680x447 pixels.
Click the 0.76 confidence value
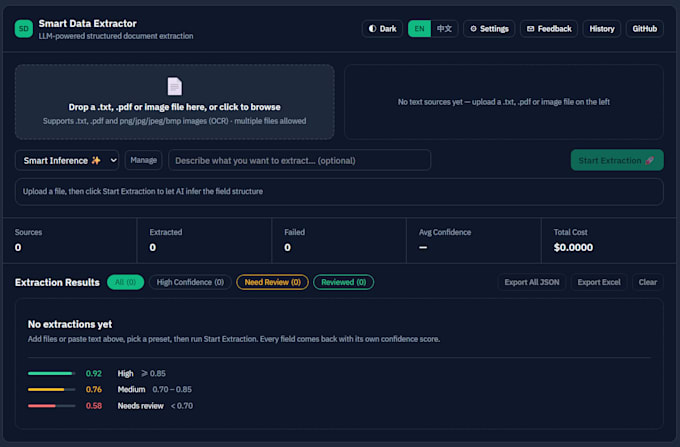(x=94, y=389)
